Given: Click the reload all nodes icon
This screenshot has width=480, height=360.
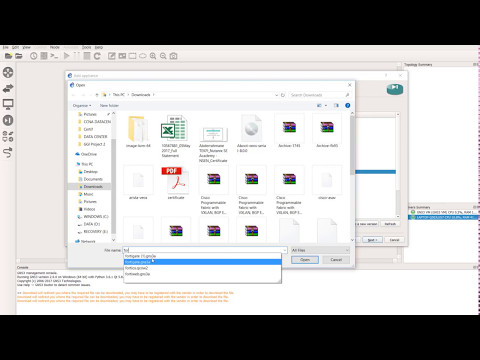Looking at the screenshot, I should point(97,56).
